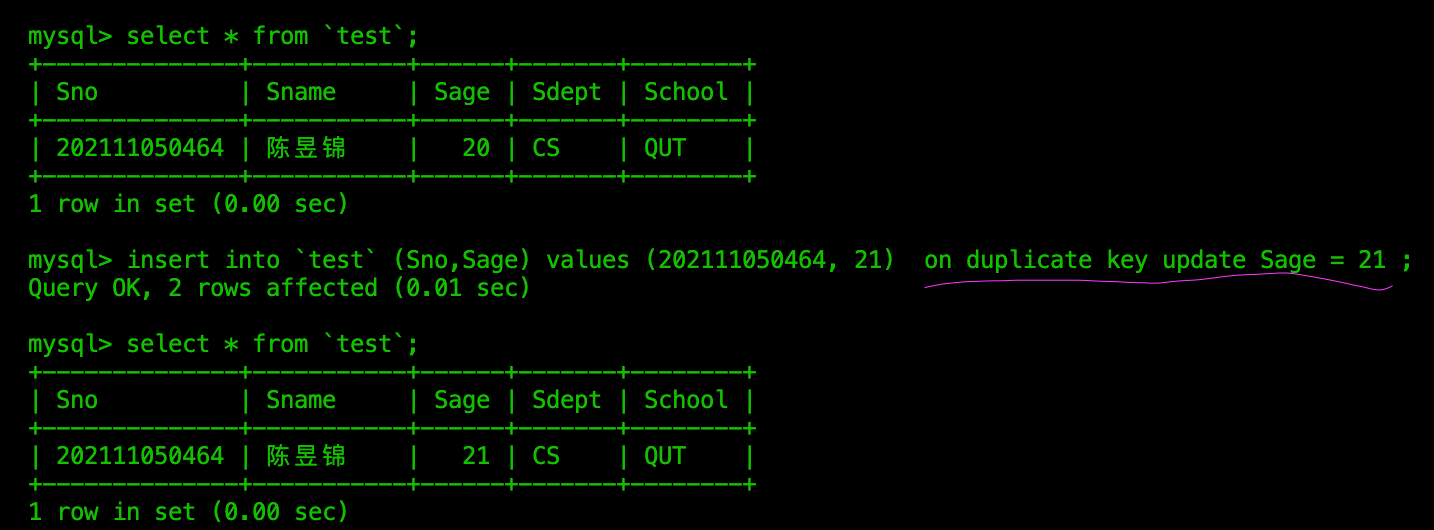Image resolution: width=1434 pixels, height=530 pixels.
Task: Click the Sage value 20 in the first table
Action: (x=476, y=148)
